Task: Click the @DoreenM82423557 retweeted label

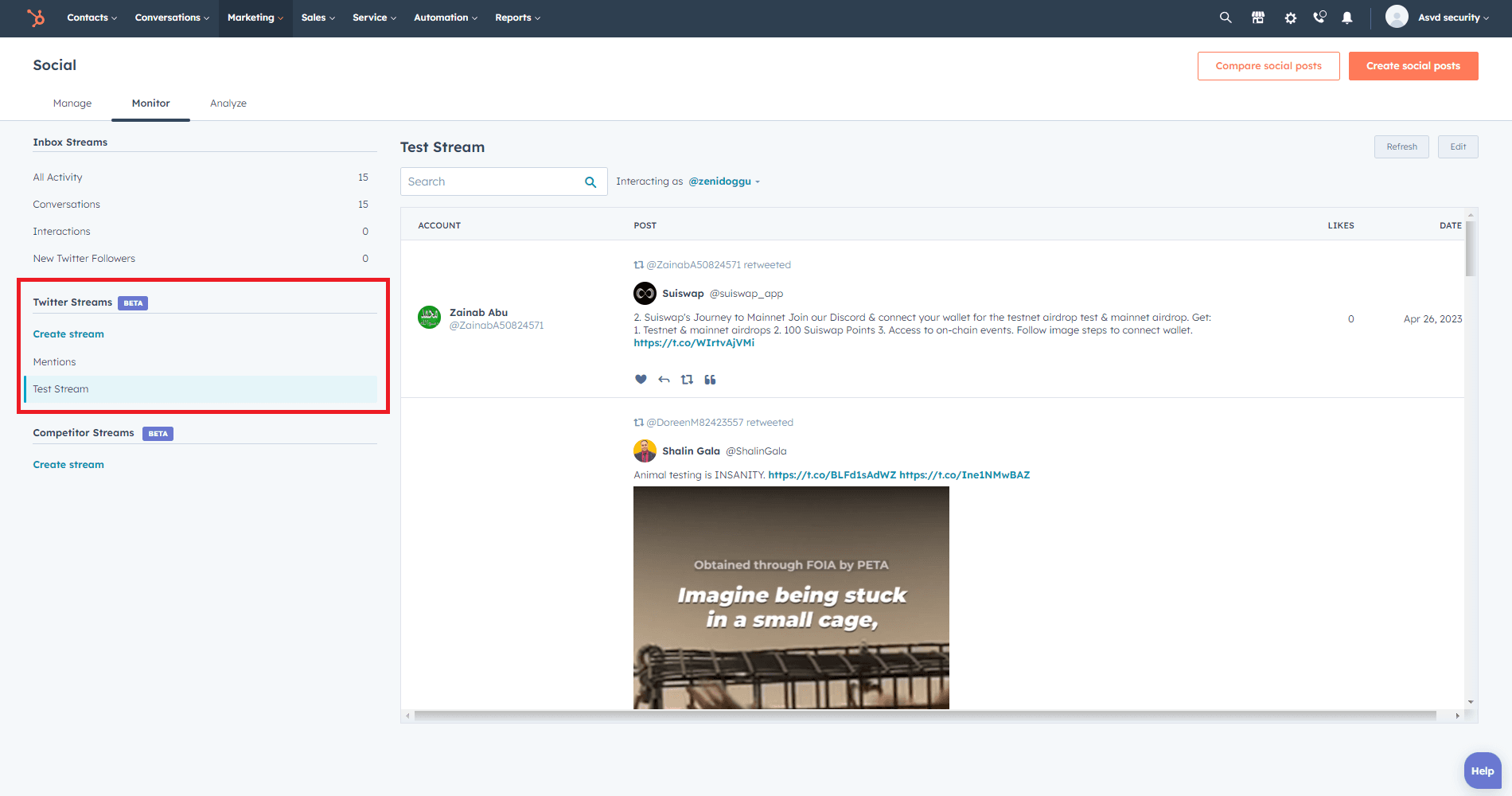Action: coord(719,423)
